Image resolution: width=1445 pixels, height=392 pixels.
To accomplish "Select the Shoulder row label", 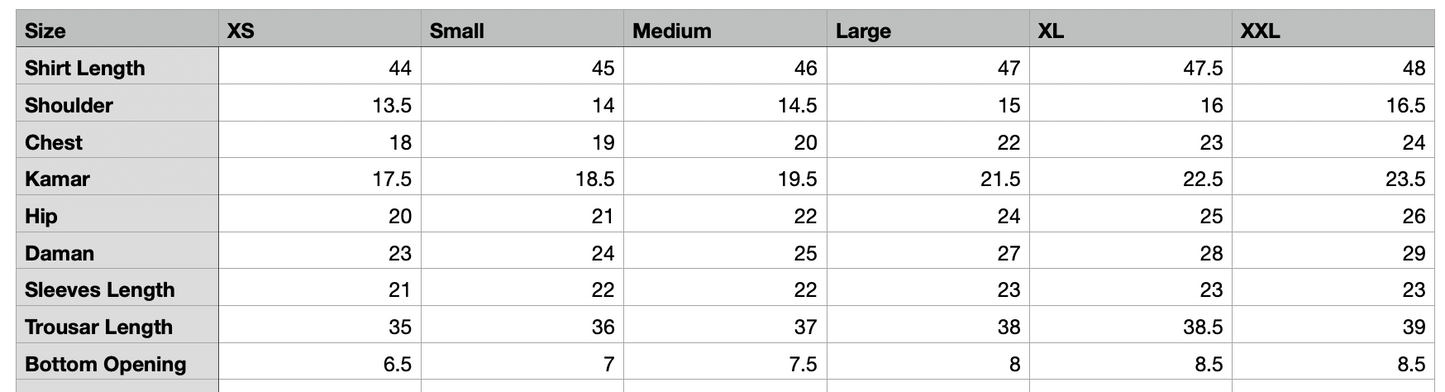I will [118, 104].
